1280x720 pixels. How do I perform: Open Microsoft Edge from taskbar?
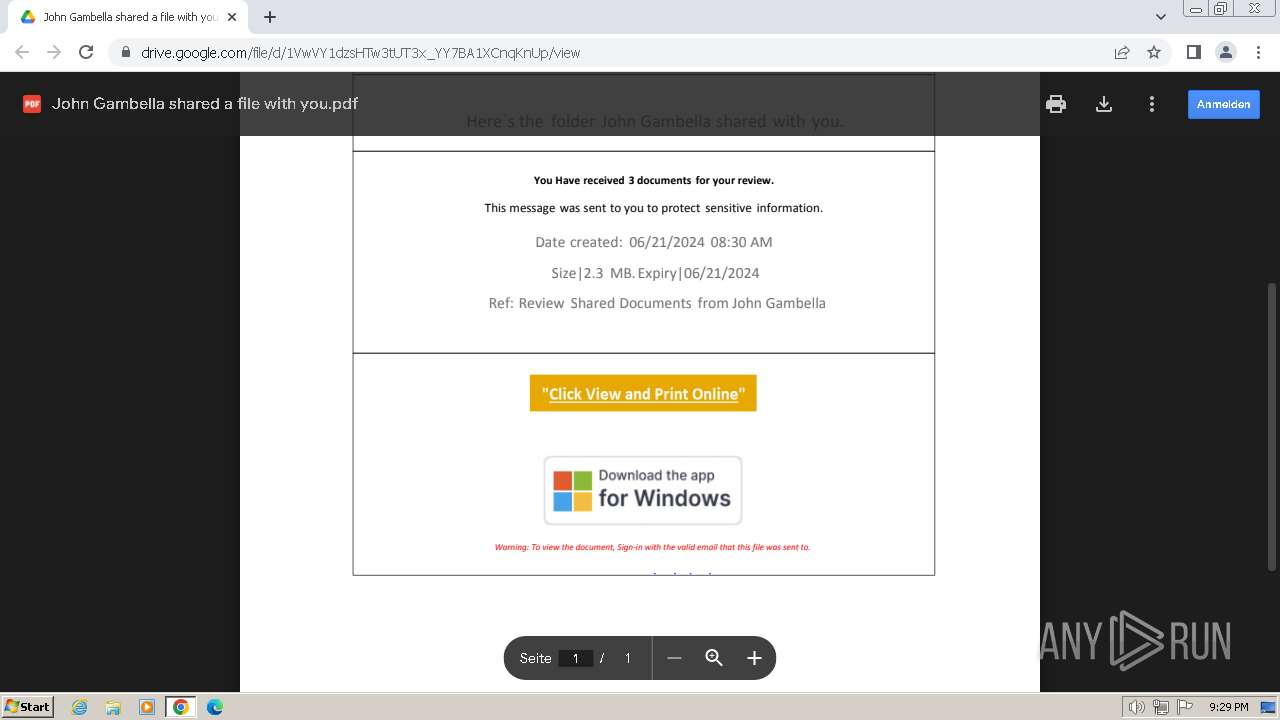(215, 707)
